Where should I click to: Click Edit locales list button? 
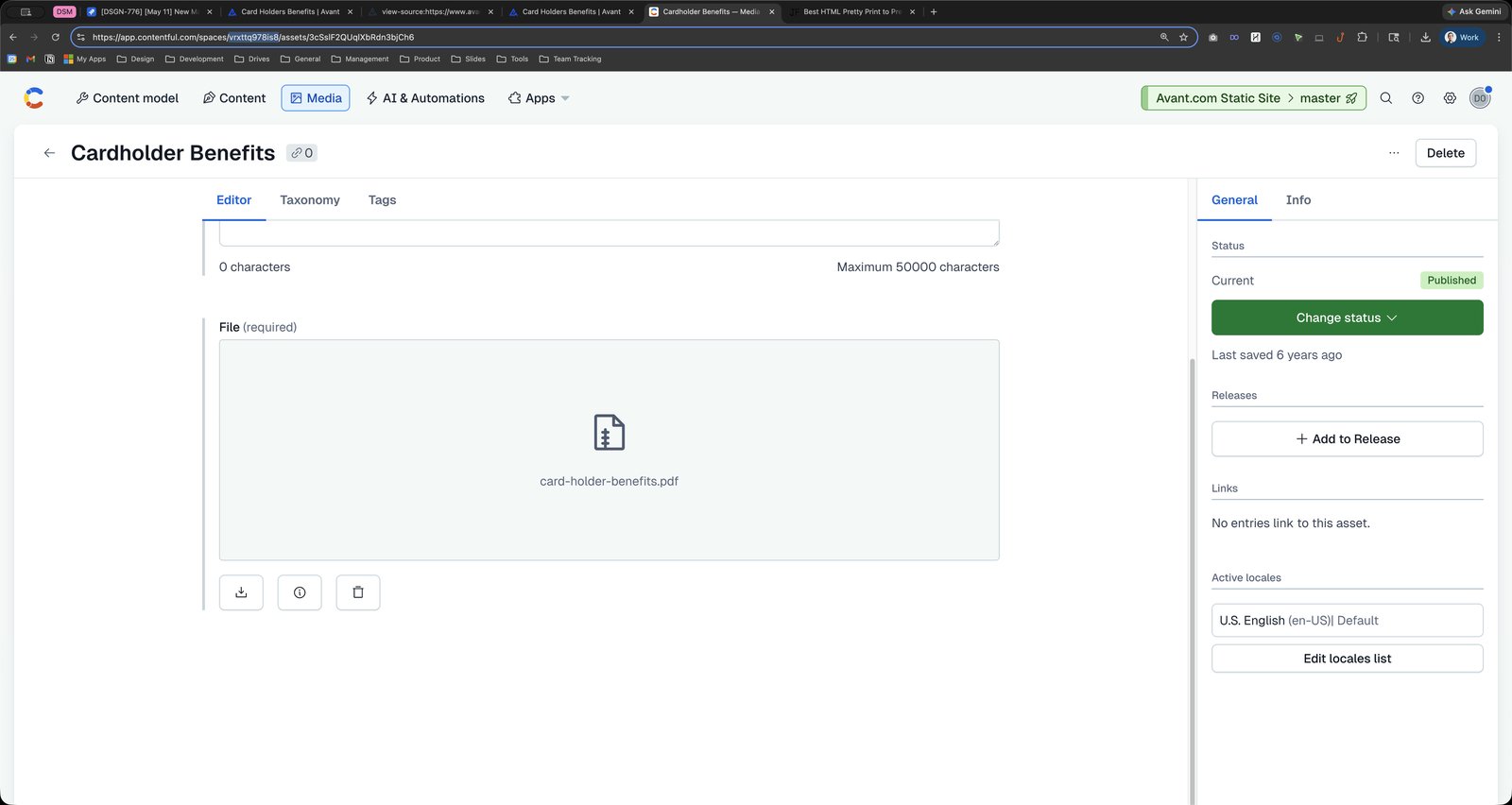point(1348,659)
